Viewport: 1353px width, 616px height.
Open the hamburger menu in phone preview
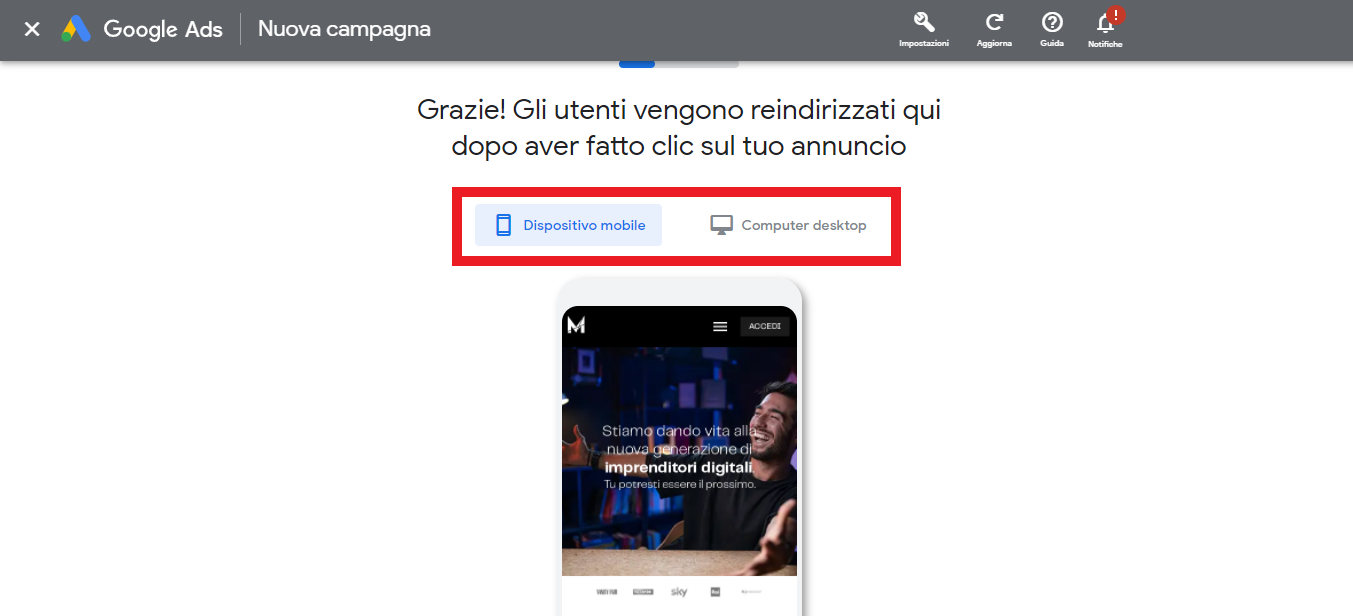pos(720,326)
